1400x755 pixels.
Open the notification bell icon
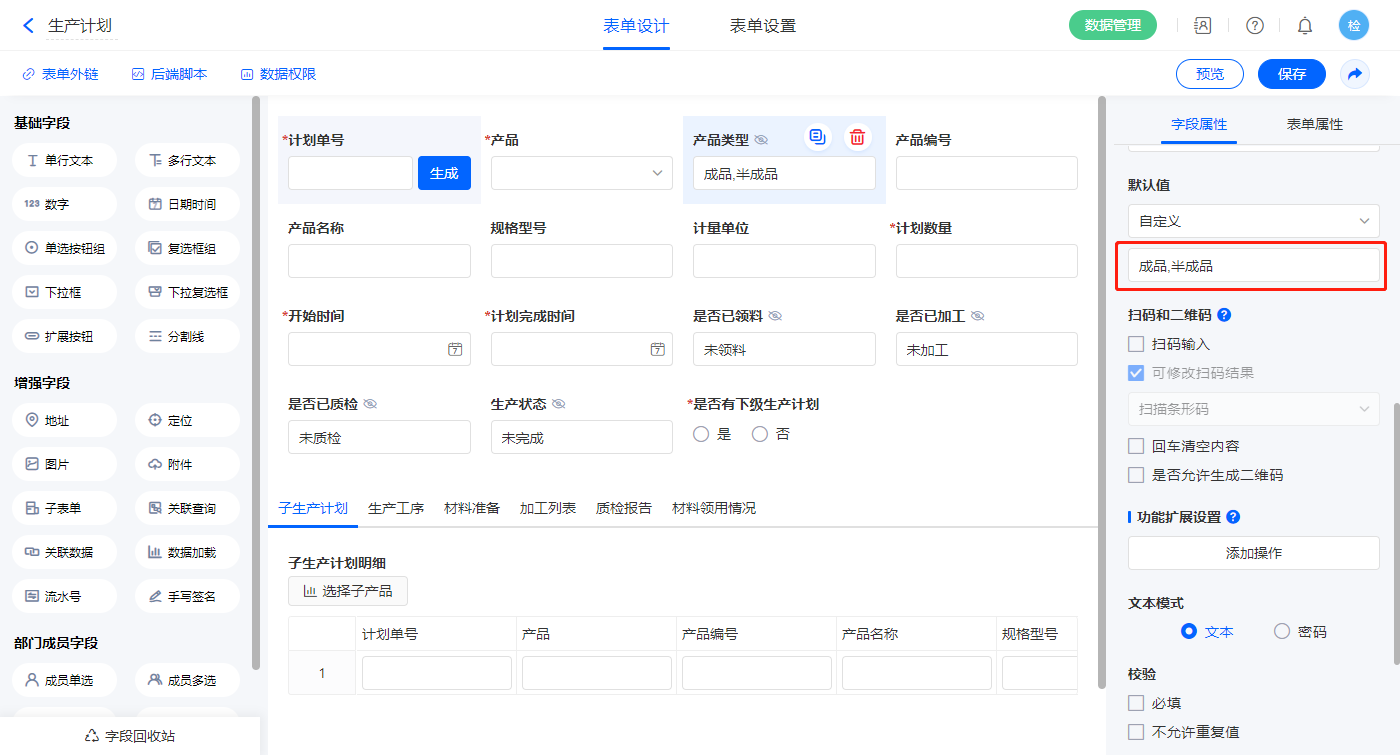click(x=1304, y=26)
